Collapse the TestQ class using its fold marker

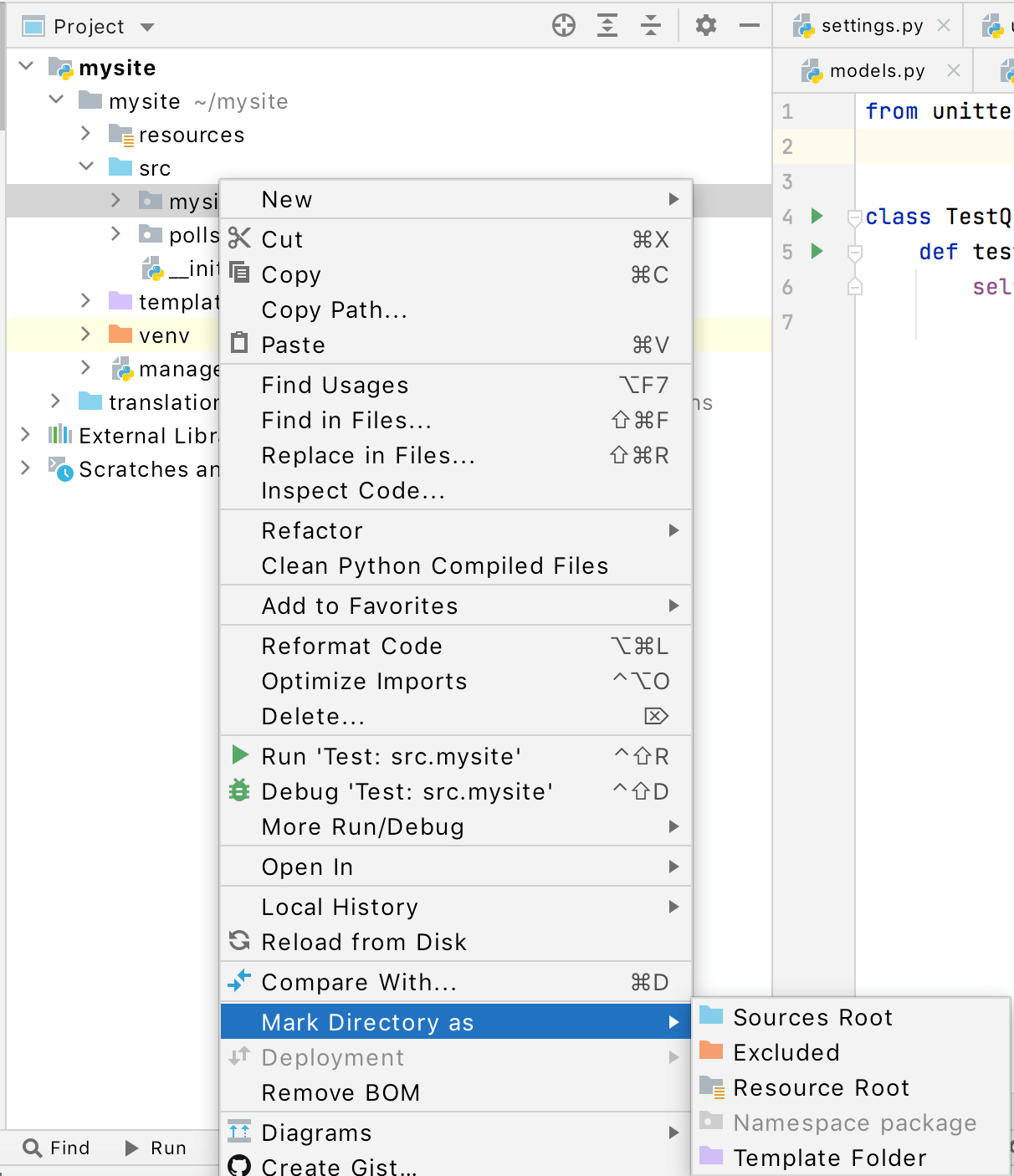[x=854, y=217]
